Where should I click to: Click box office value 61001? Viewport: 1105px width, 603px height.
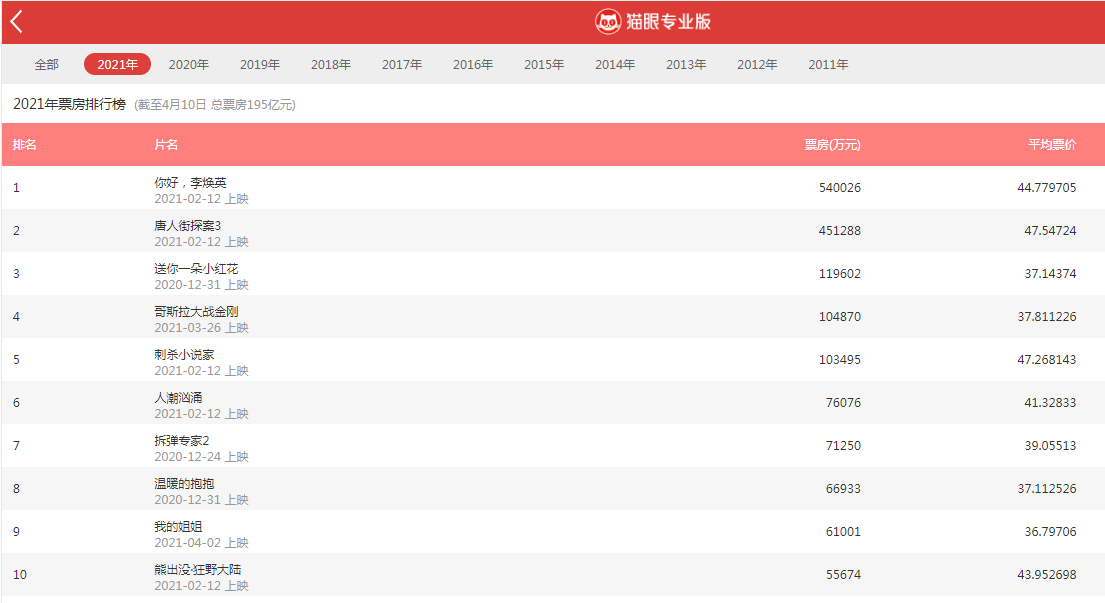(843, 531)
